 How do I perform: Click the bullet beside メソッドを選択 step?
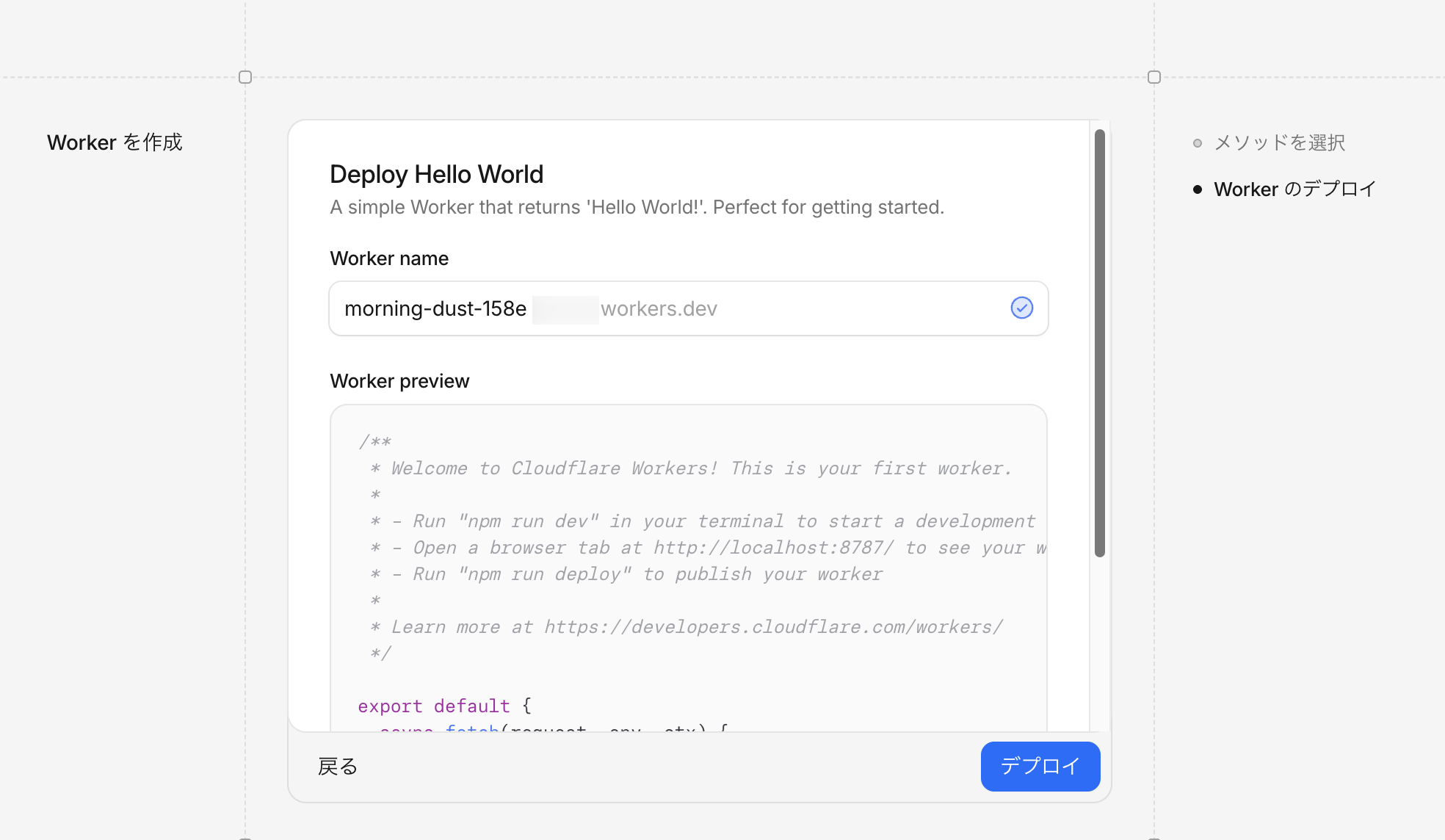(1198, 143)
